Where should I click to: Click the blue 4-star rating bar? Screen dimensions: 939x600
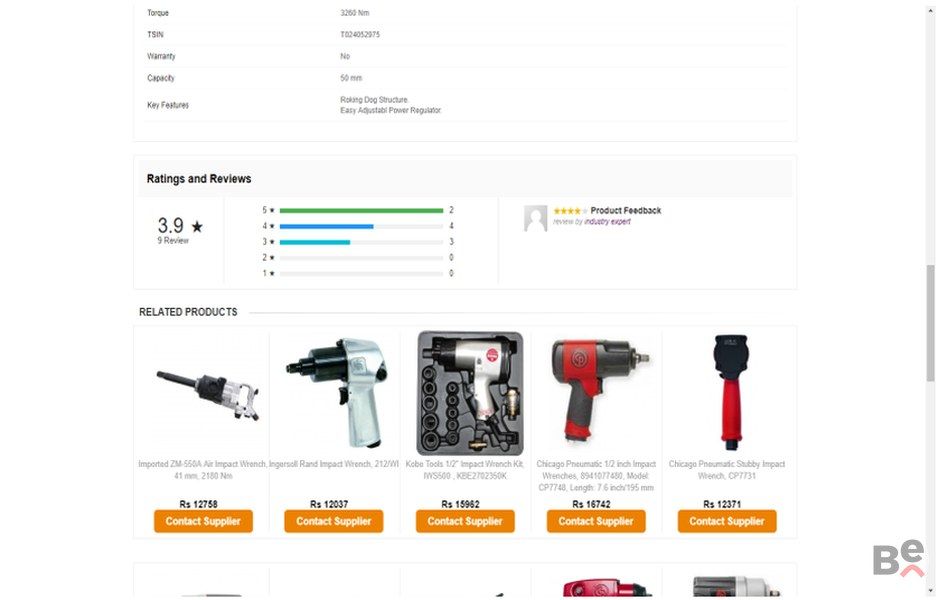(326, 226)
